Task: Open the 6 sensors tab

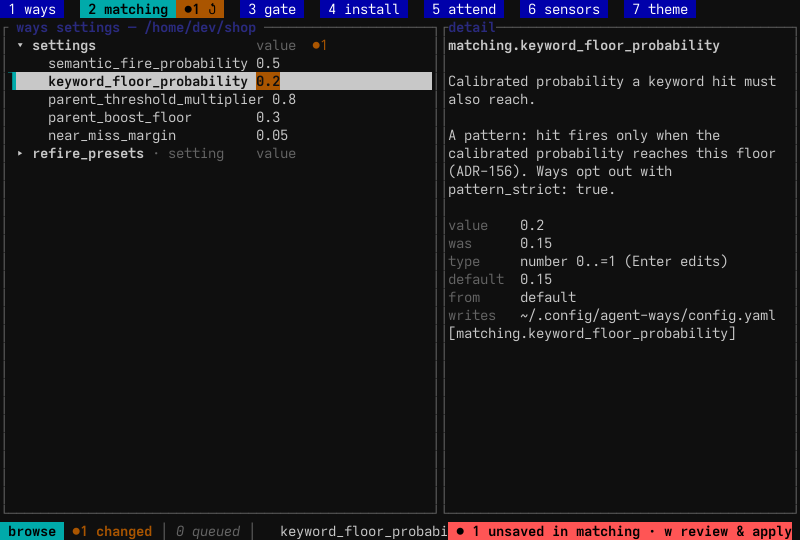Action: click(x=564, y=9)
